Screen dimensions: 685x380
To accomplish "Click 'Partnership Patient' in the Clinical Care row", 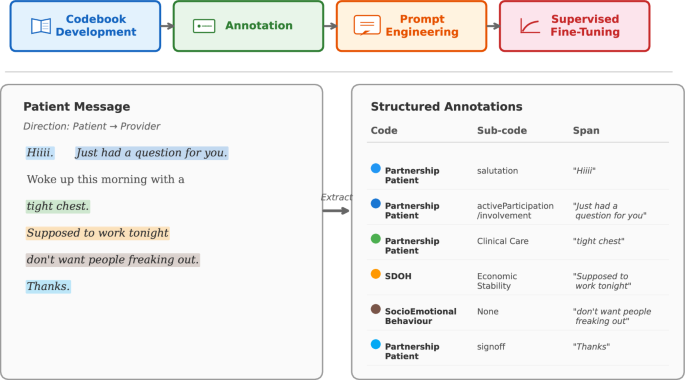I will pyautogui.click(x=412, y=245).
